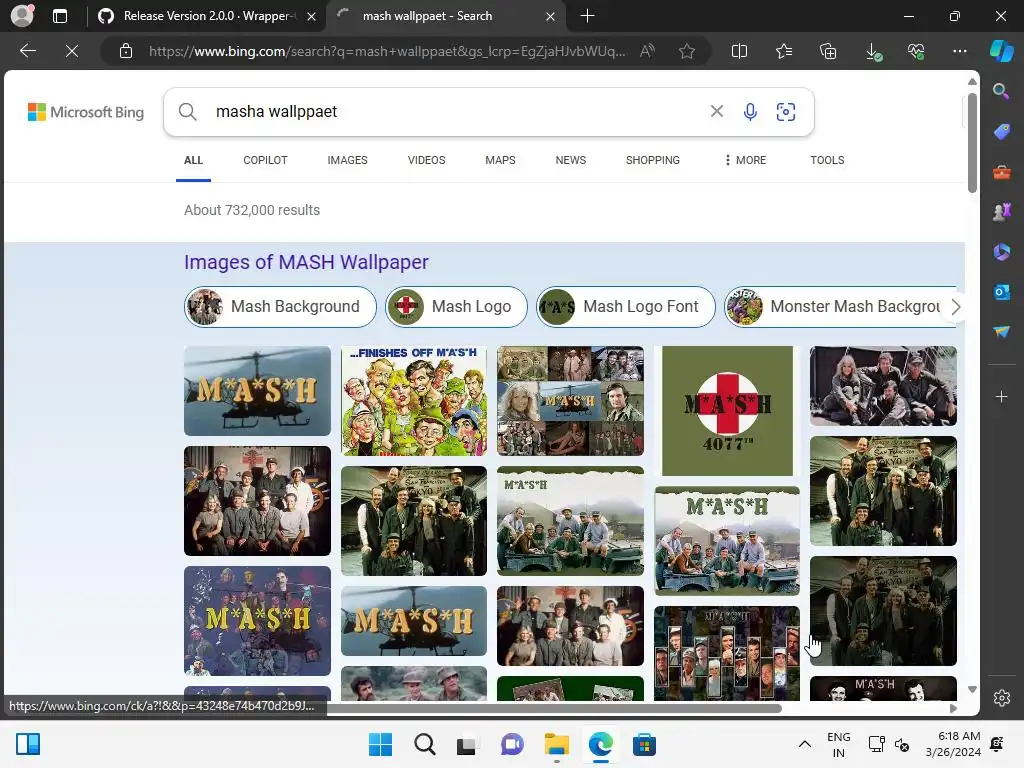Open File Explorer from the taskbar
This screenshot has width=1024, height=768.
[556, 744]
